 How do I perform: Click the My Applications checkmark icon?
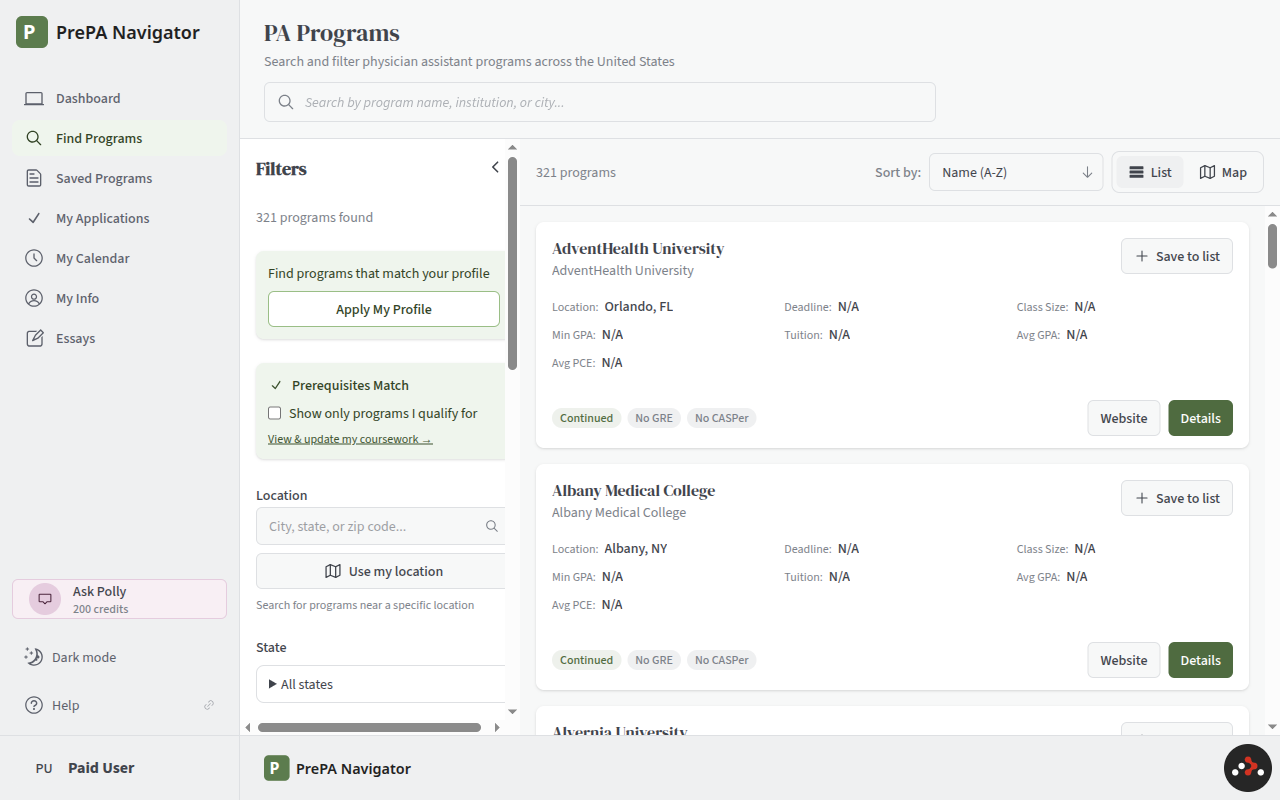click(34, 218)
